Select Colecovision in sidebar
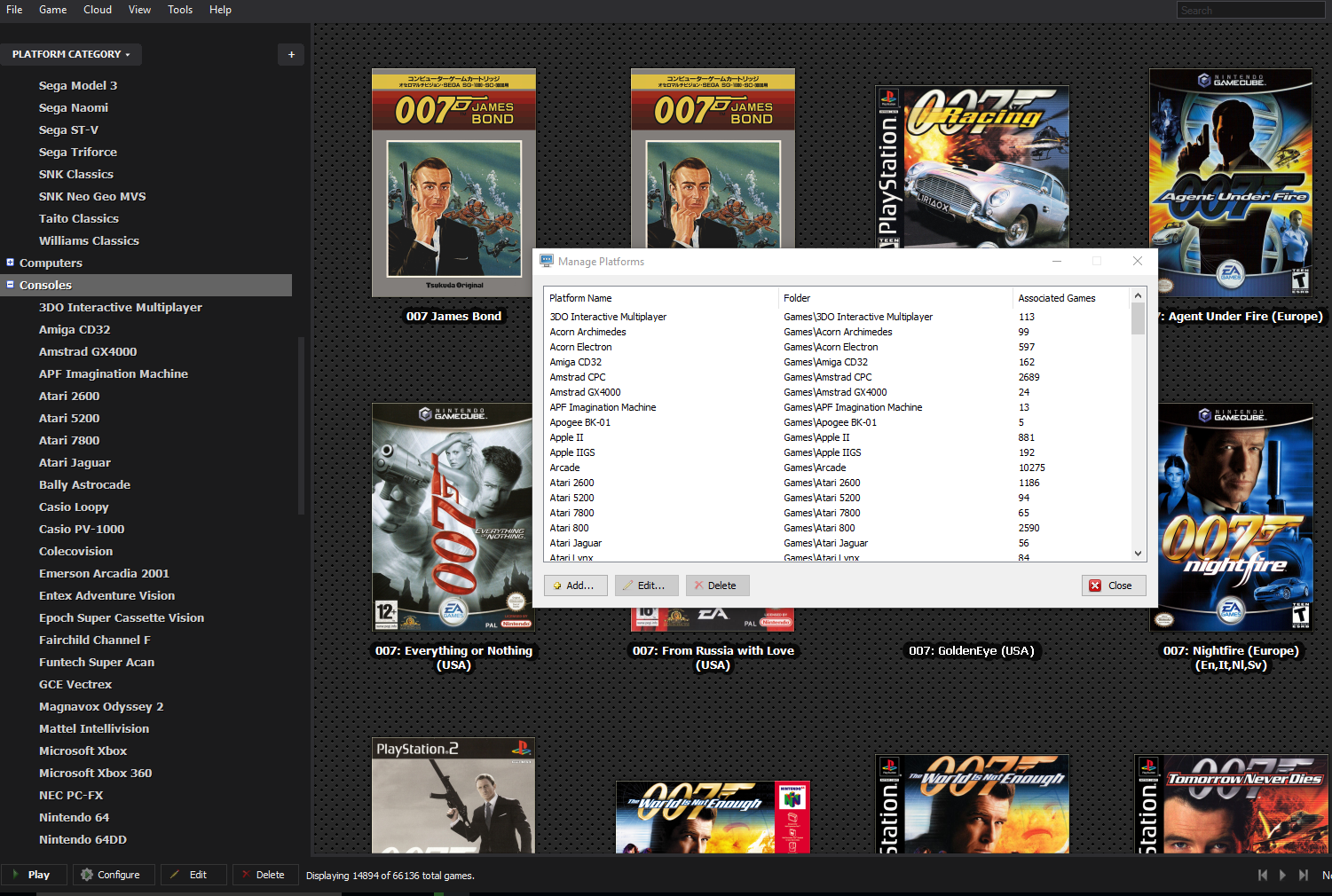Screen dimensions: 1332x896 tap(75, 551)
